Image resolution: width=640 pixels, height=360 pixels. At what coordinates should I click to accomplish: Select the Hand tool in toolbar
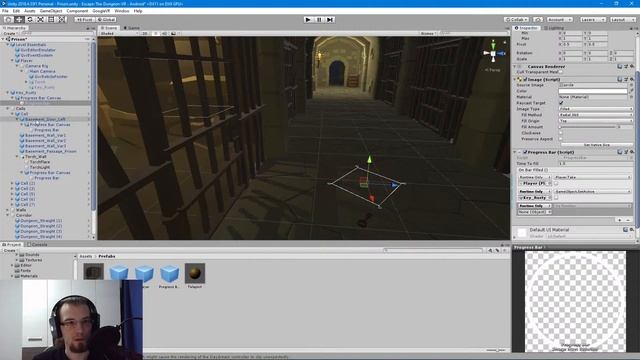[x=8, y=20]
